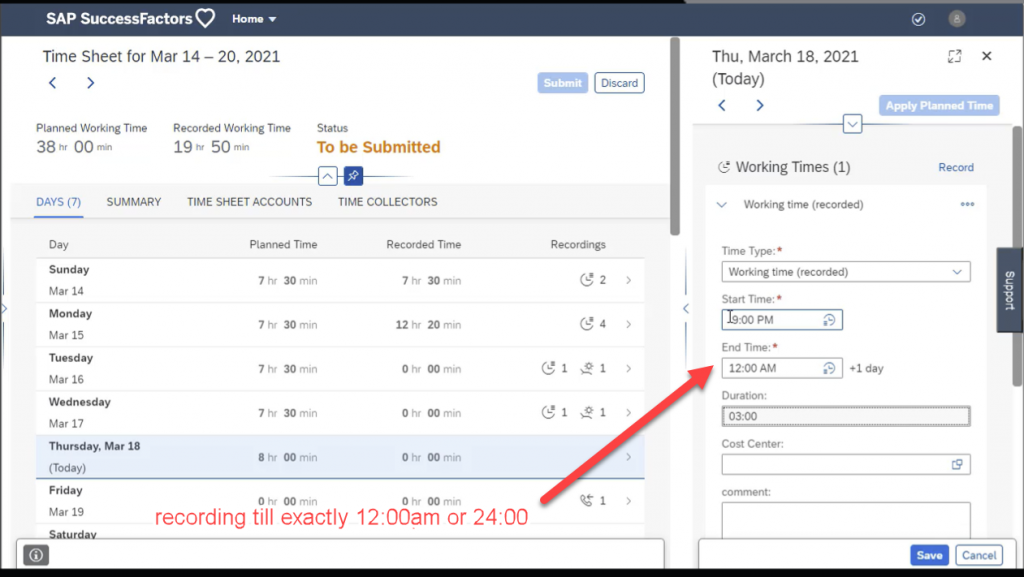Open the entry's three-dot more menu

pos(967,204)
